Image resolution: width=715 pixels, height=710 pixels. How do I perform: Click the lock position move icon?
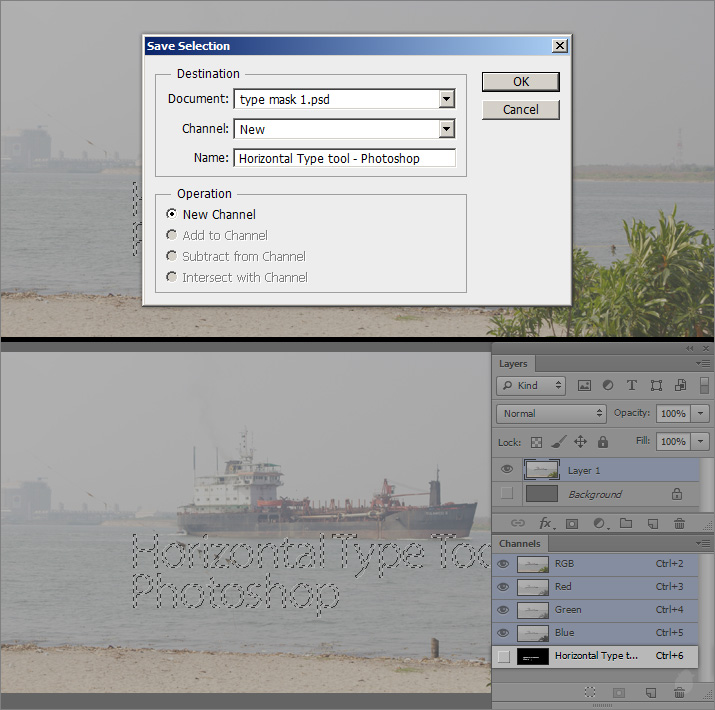pos(580,441)
